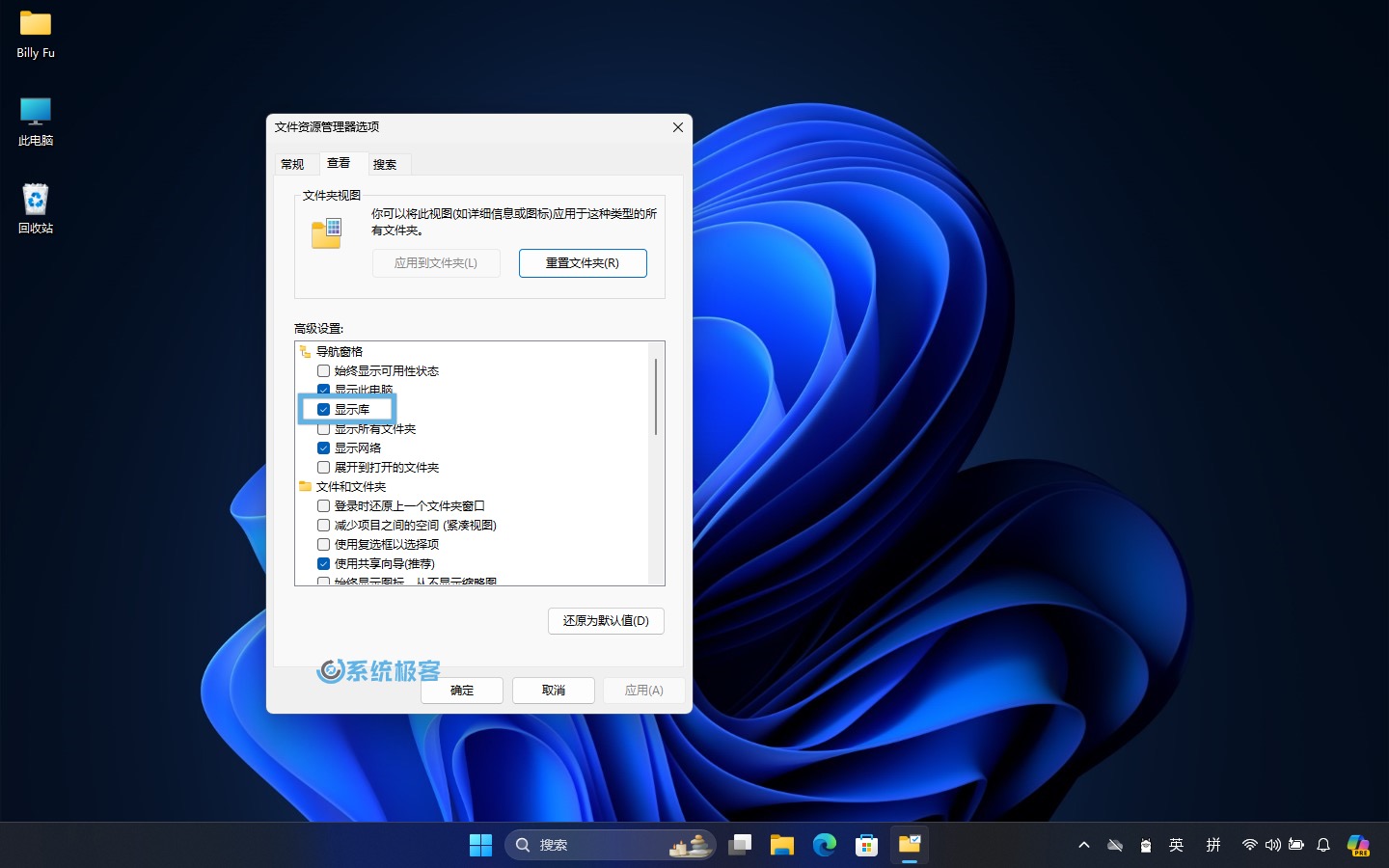Confirm with the 确定 button
Screen dimensions: 1389x868
(462, 691)
